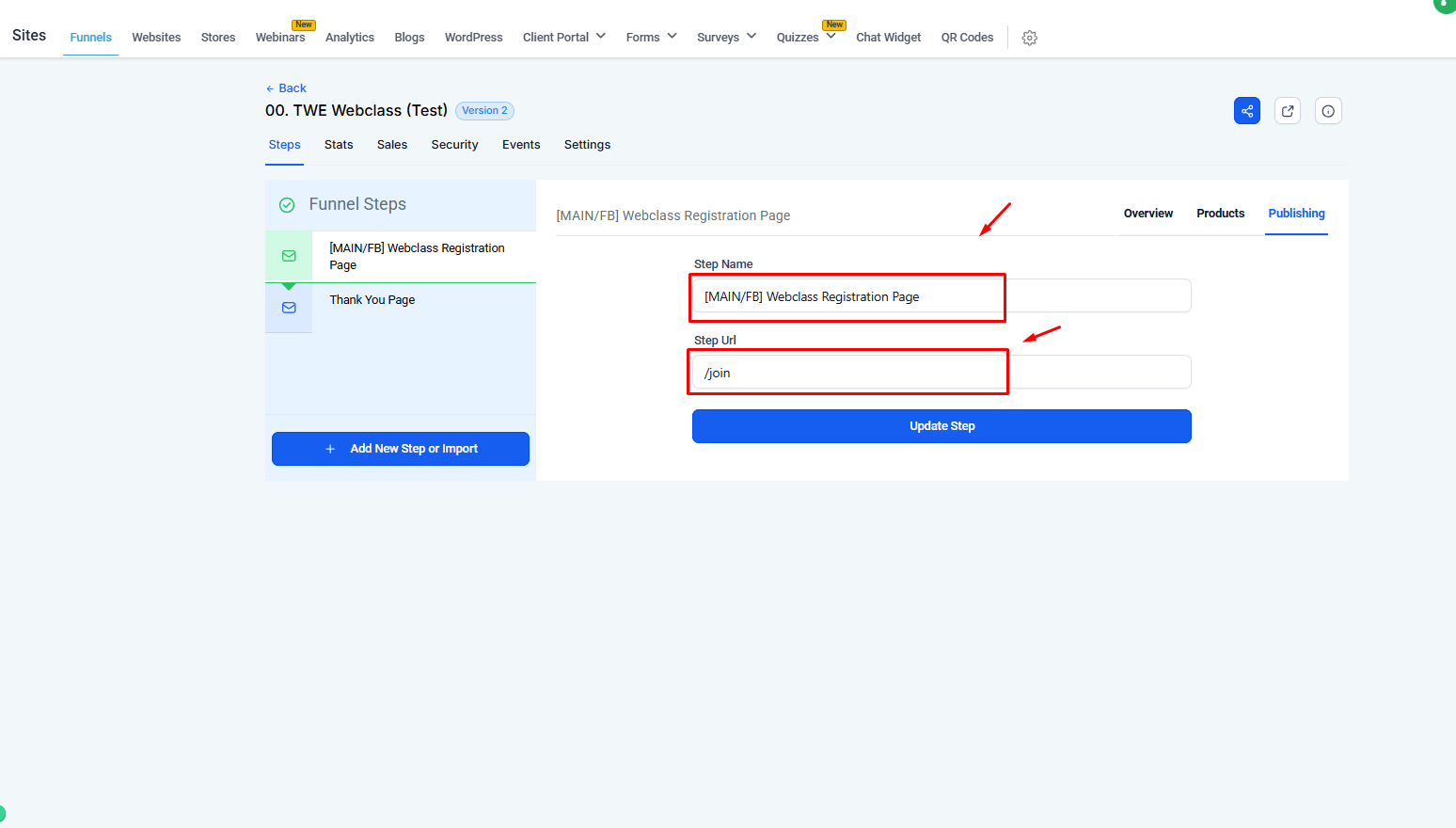Click the Update Step button
Screen dimensions: 1456x828
[x=942, y=426]
